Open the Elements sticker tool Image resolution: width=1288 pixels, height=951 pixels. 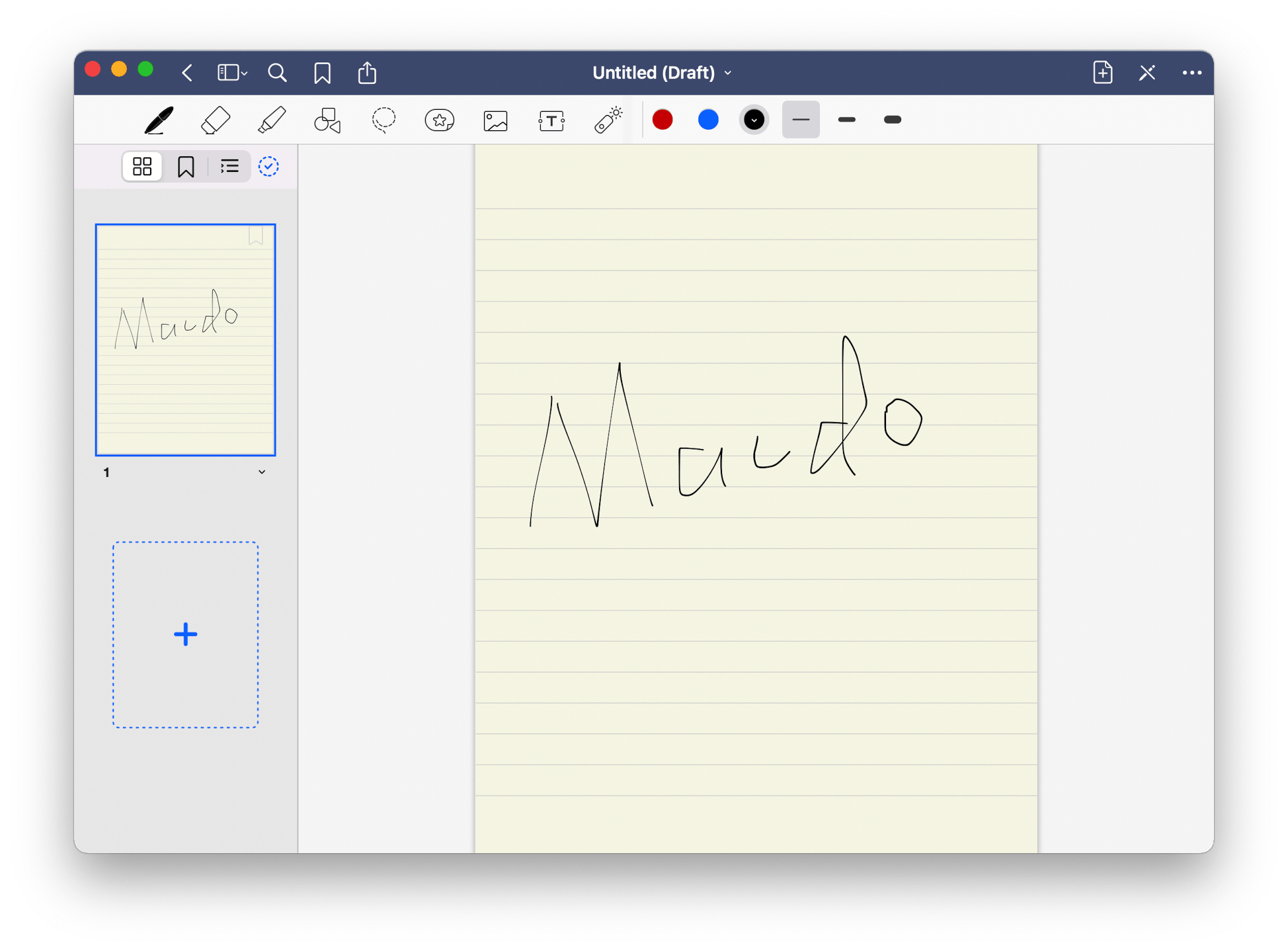point(440,120)
